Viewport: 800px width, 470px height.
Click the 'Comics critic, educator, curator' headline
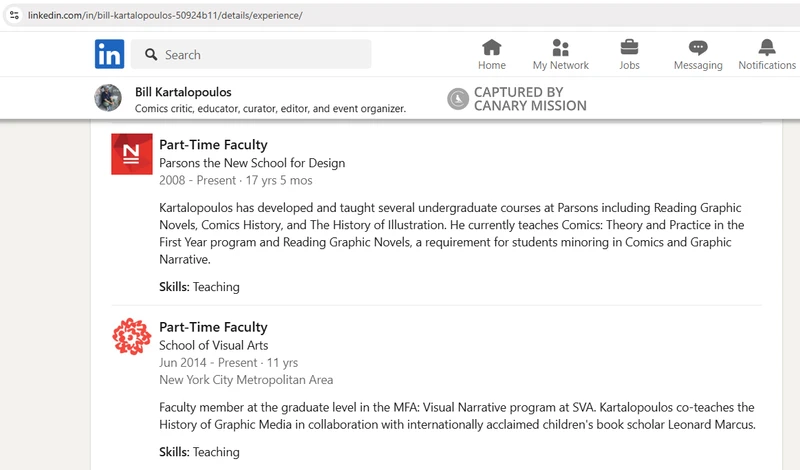(x=270, y=108)
